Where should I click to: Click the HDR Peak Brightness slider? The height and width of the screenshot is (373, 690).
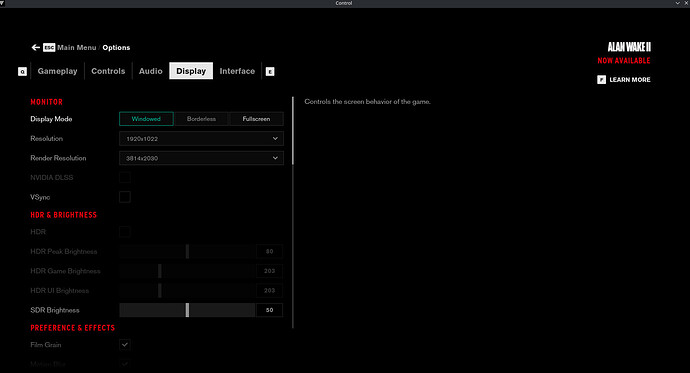[x=187, y=252]
